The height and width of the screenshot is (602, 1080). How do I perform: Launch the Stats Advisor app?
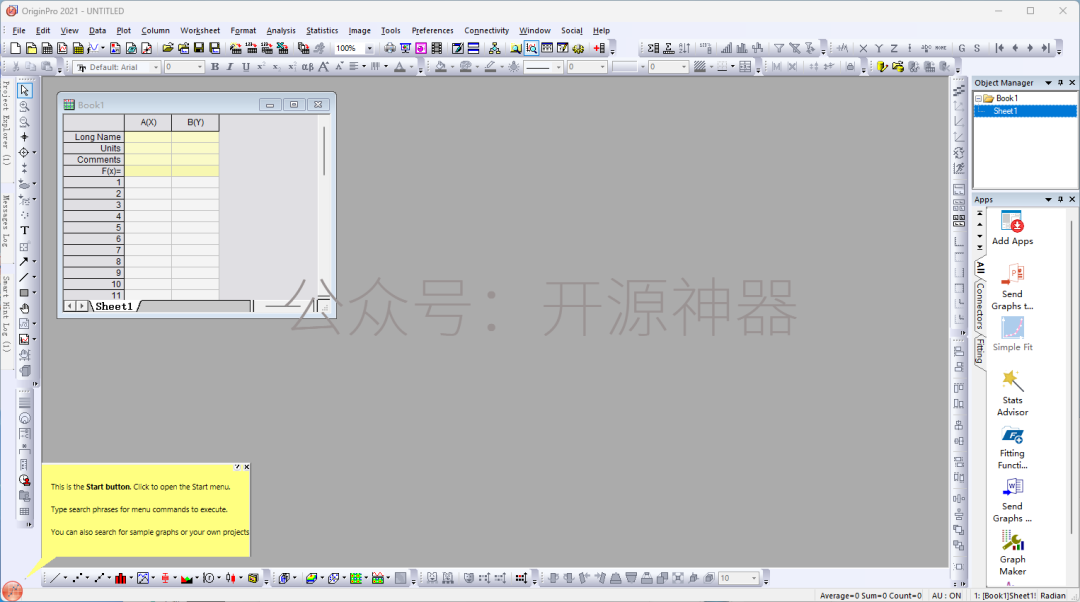click(x=1012, y=393)
